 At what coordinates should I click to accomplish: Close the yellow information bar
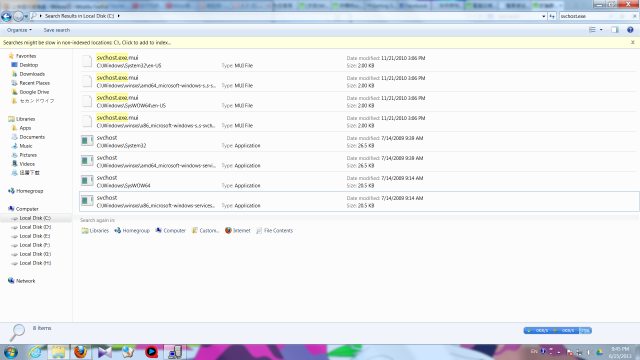tap(633, 42)
